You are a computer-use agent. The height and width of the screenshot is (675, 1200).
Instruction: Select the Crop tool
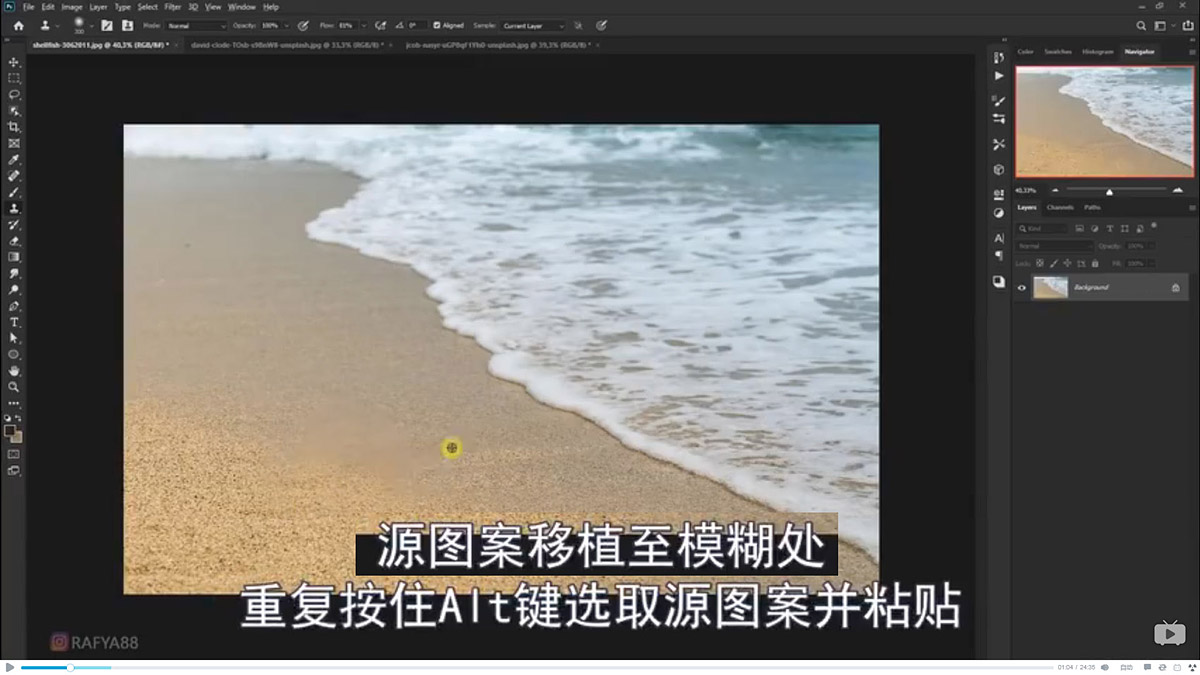[14, 127]
